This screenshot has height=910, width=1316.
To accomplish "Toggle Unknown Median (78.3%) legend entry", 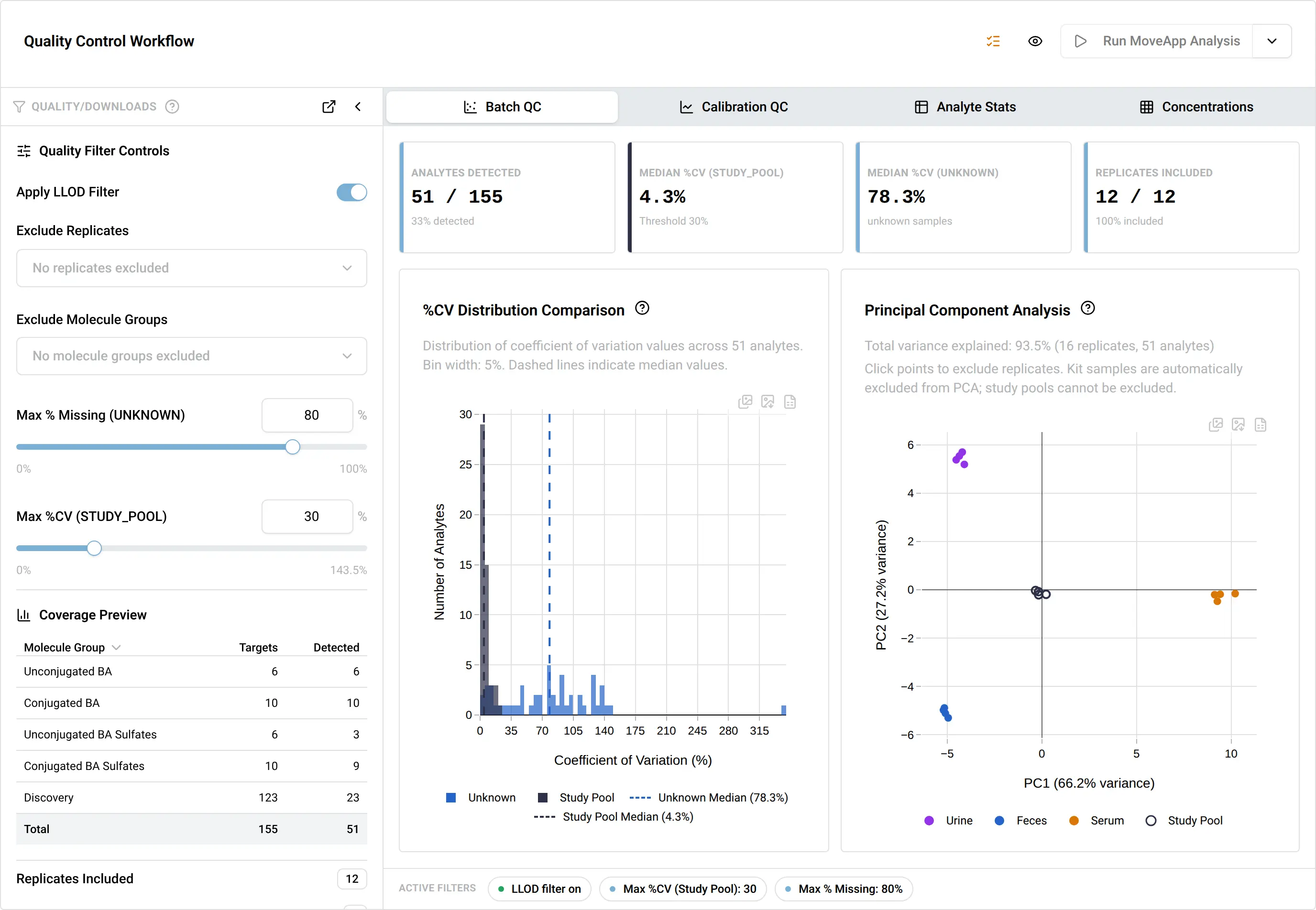I will (709, 798).
